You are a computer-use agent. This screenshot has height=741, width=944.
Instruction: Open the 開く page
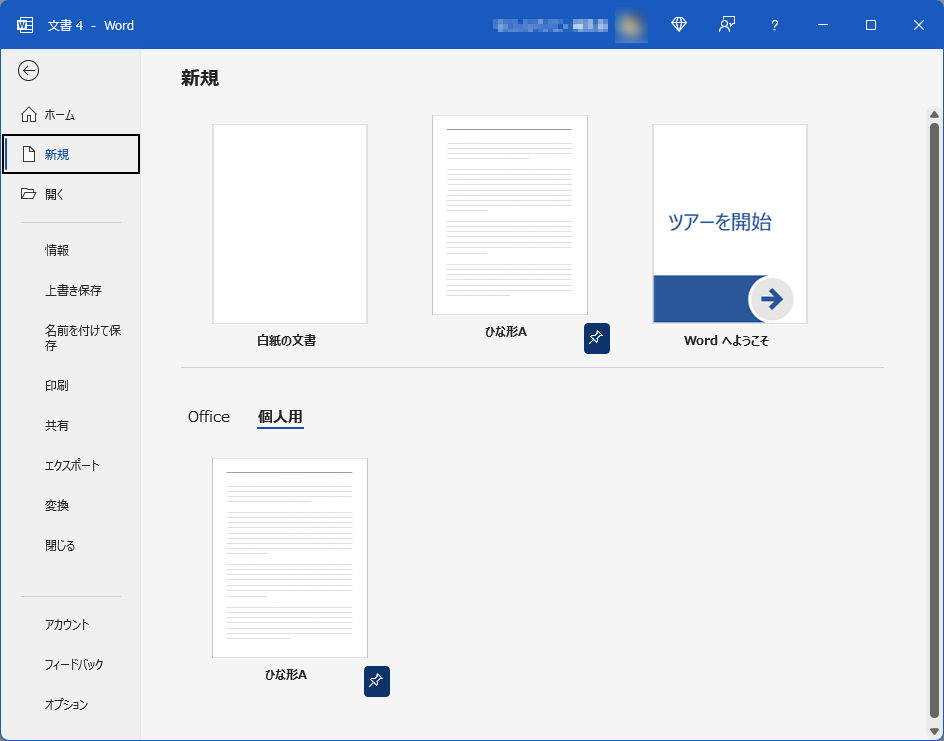pyautogui.click(x=71, y=194)
